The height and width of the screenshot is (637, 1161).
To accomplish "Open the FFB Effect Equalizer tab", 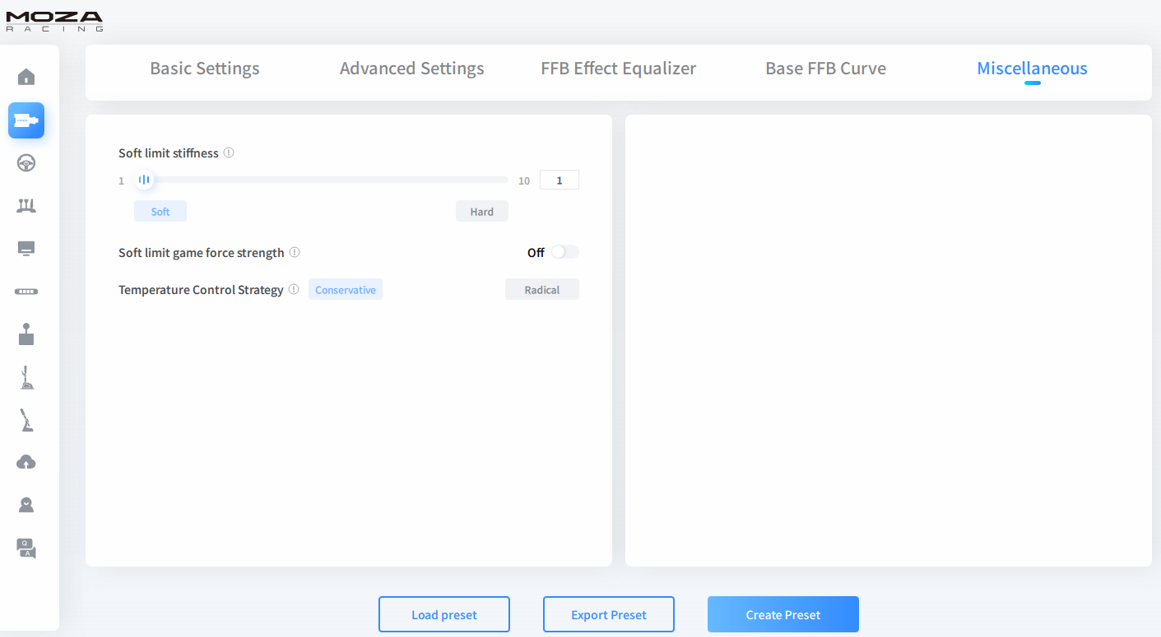I will tap(618, 68).
